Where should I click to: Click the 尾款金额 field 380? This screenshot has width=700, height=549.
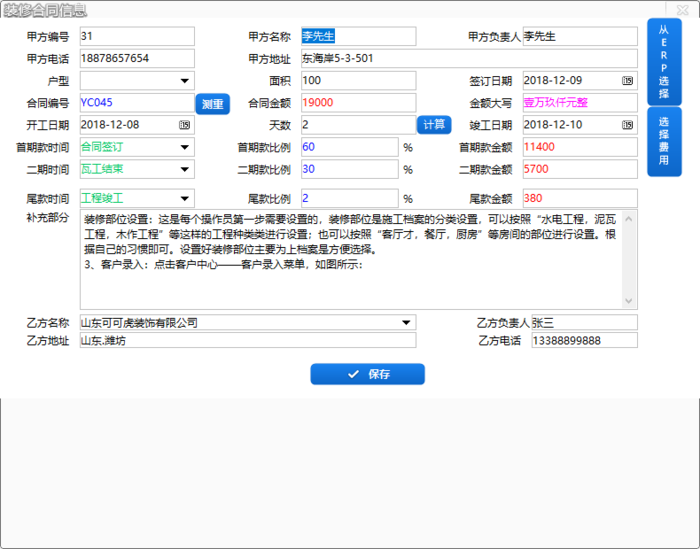pyautogui.click(x=580, y=199)
